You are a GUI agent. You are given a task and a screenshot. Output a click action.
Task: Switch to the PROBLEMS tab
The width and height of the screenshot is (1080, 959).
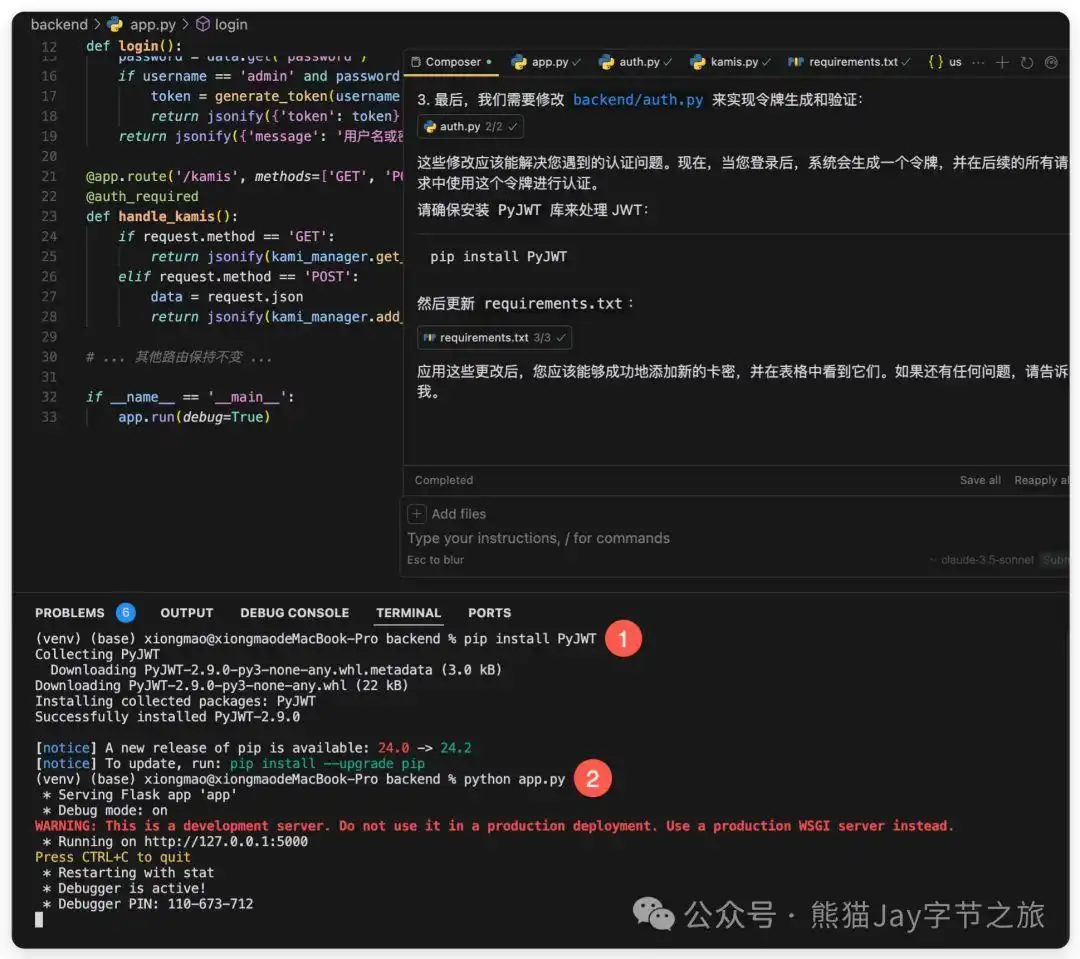click(69, 613)
